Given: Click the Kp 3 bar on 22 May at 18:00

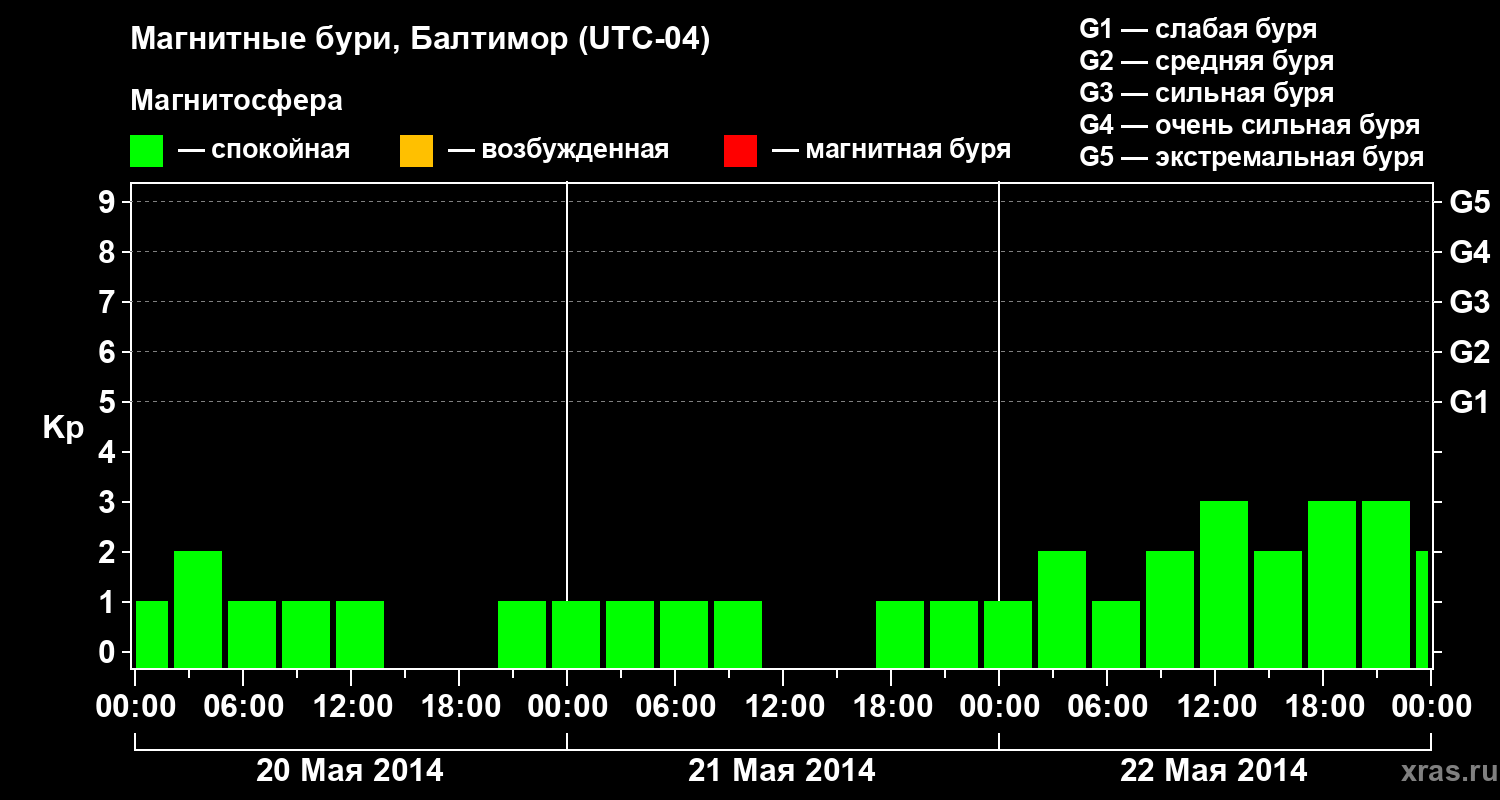Looking at the screenshot, I should tap(1332, 584).
